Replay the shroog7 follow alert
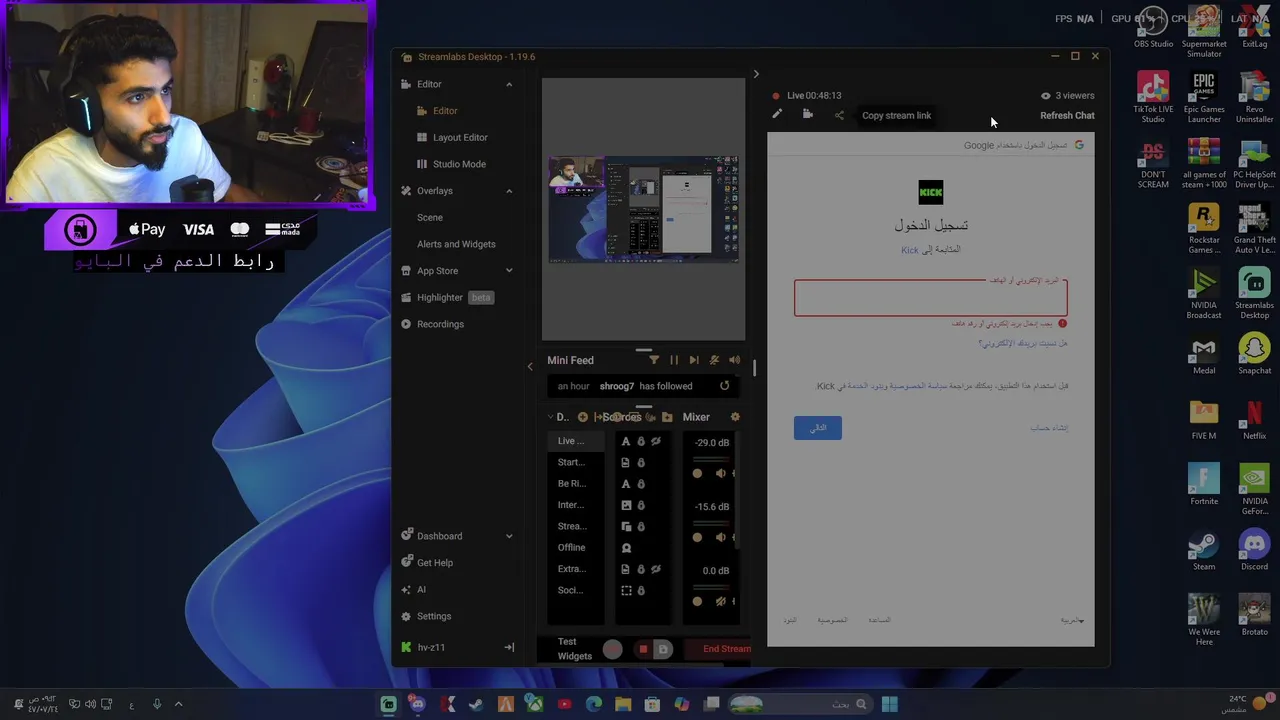 (x=724, y=386)
